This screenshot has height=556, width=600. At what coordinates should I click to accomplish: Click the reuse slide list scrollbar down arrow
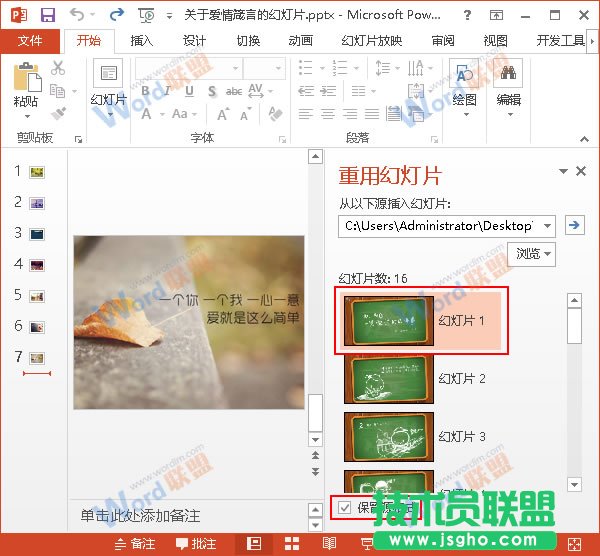(574, 484)
